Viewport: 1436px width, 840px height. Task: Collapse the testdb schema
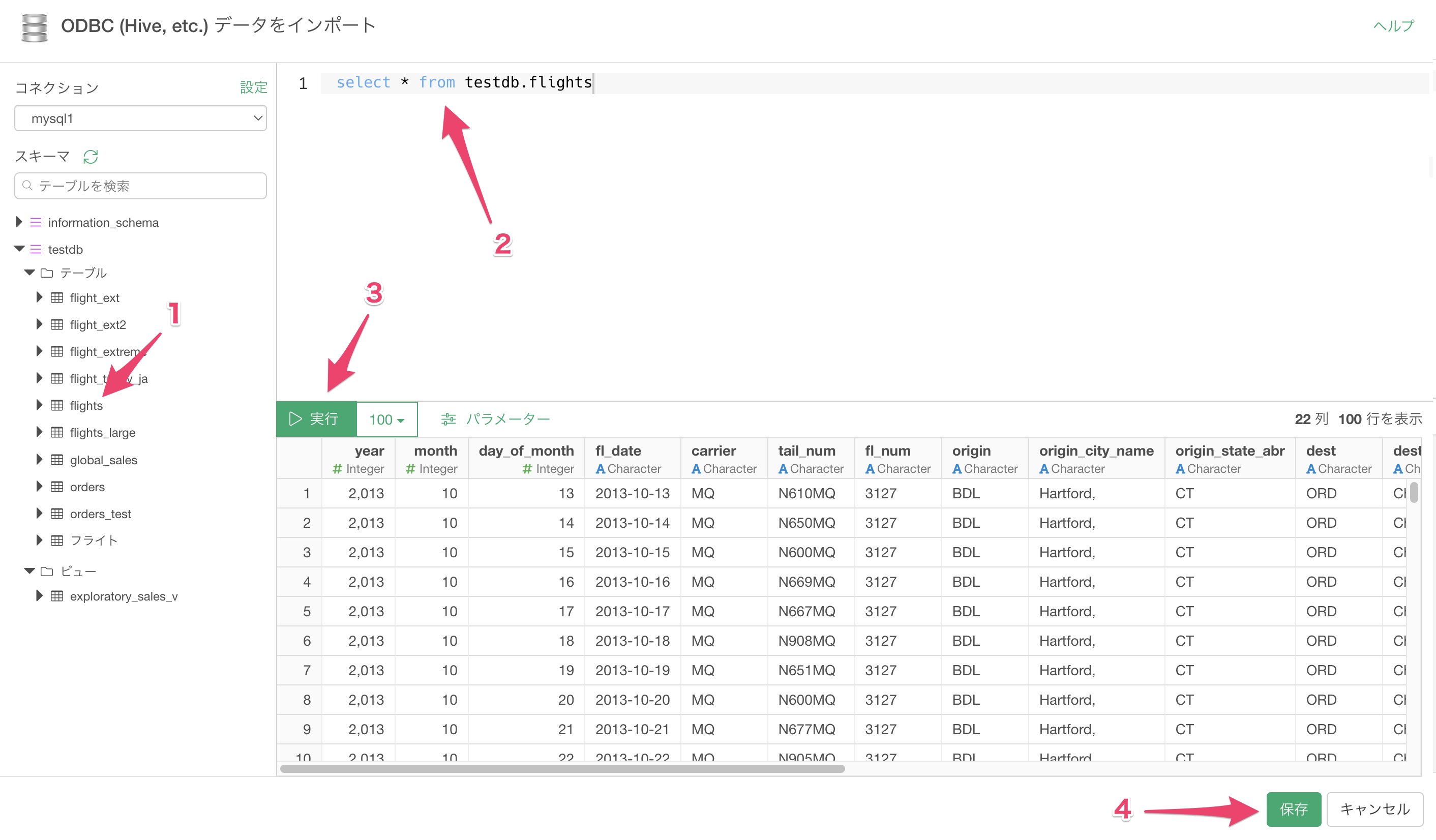pos(19,249)
